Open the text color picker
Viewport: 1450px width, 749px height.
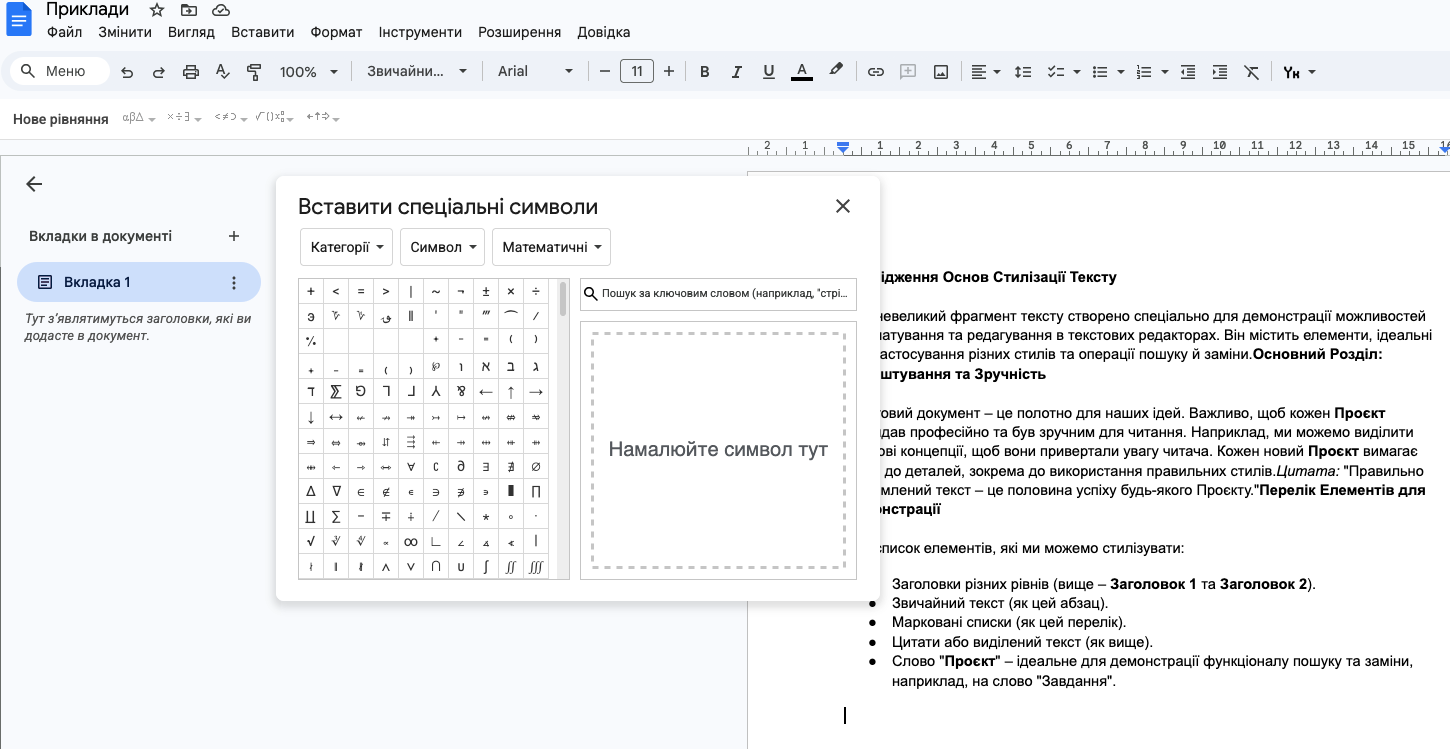(801, 72)
